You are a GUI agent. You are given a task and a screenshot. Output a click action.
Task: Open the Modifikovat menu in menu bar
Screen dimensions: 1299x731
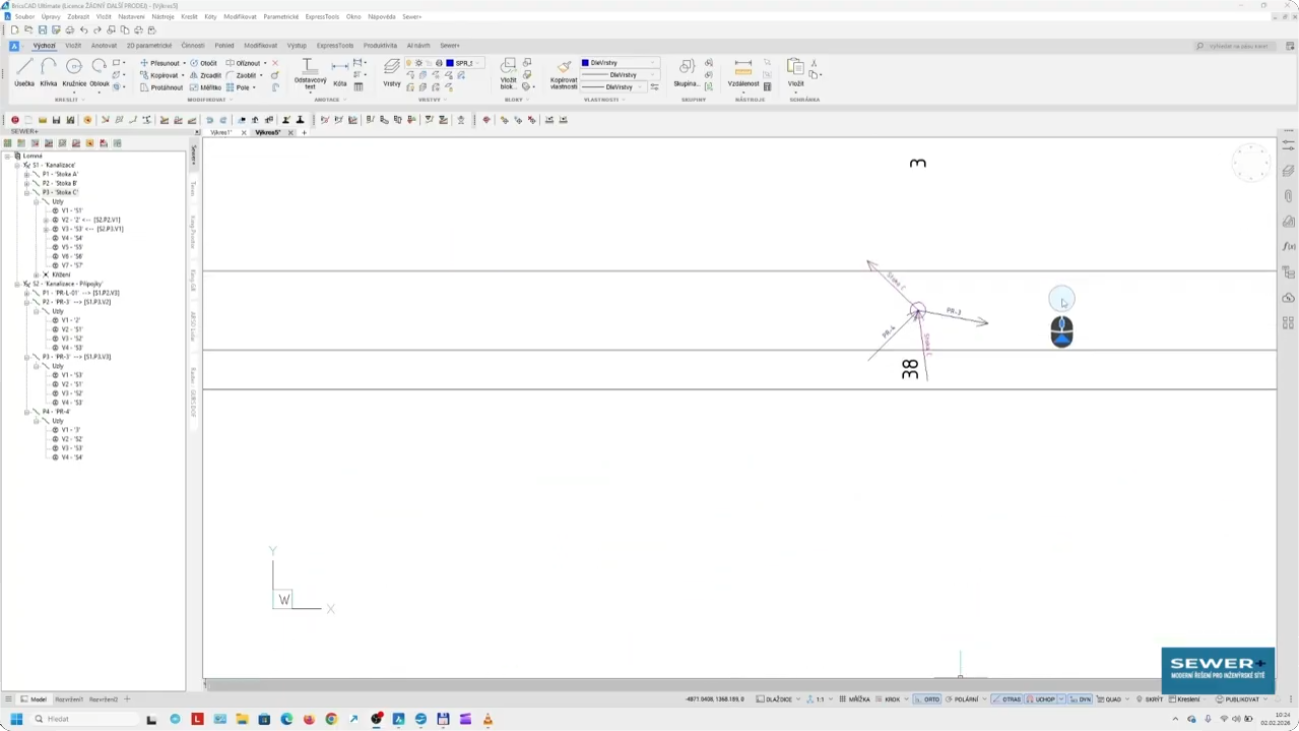[239, 17]
